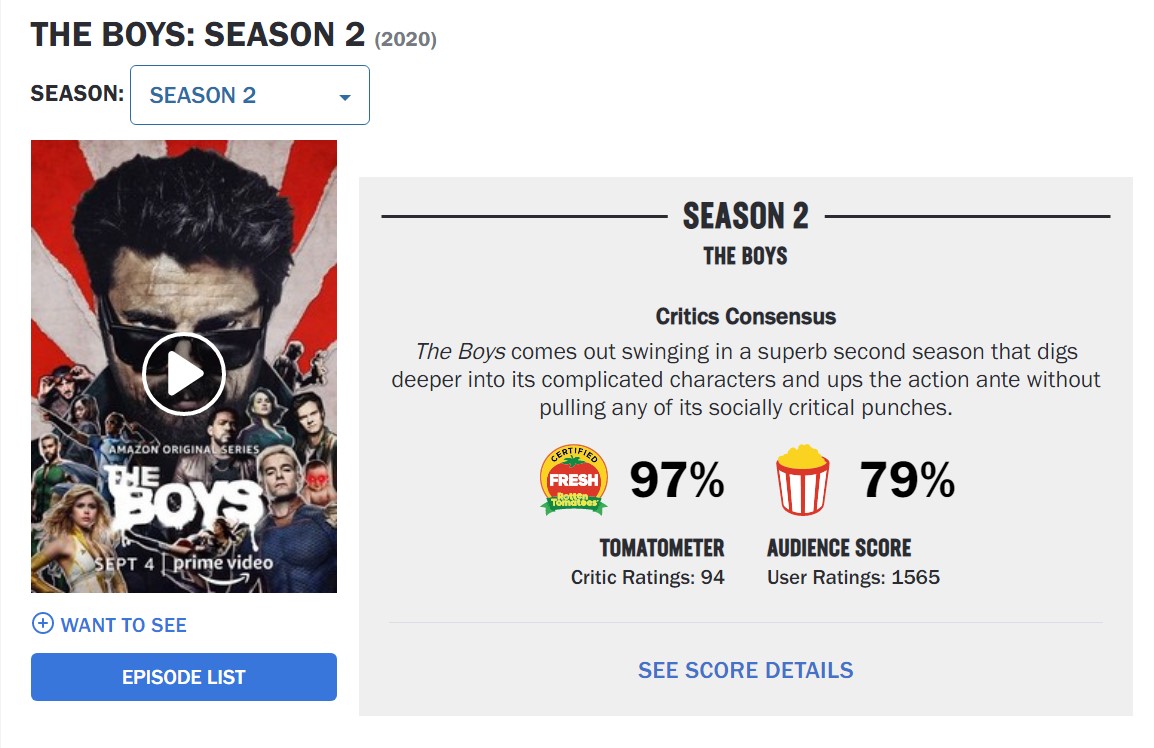Click See Score Details link

point(746,670)
